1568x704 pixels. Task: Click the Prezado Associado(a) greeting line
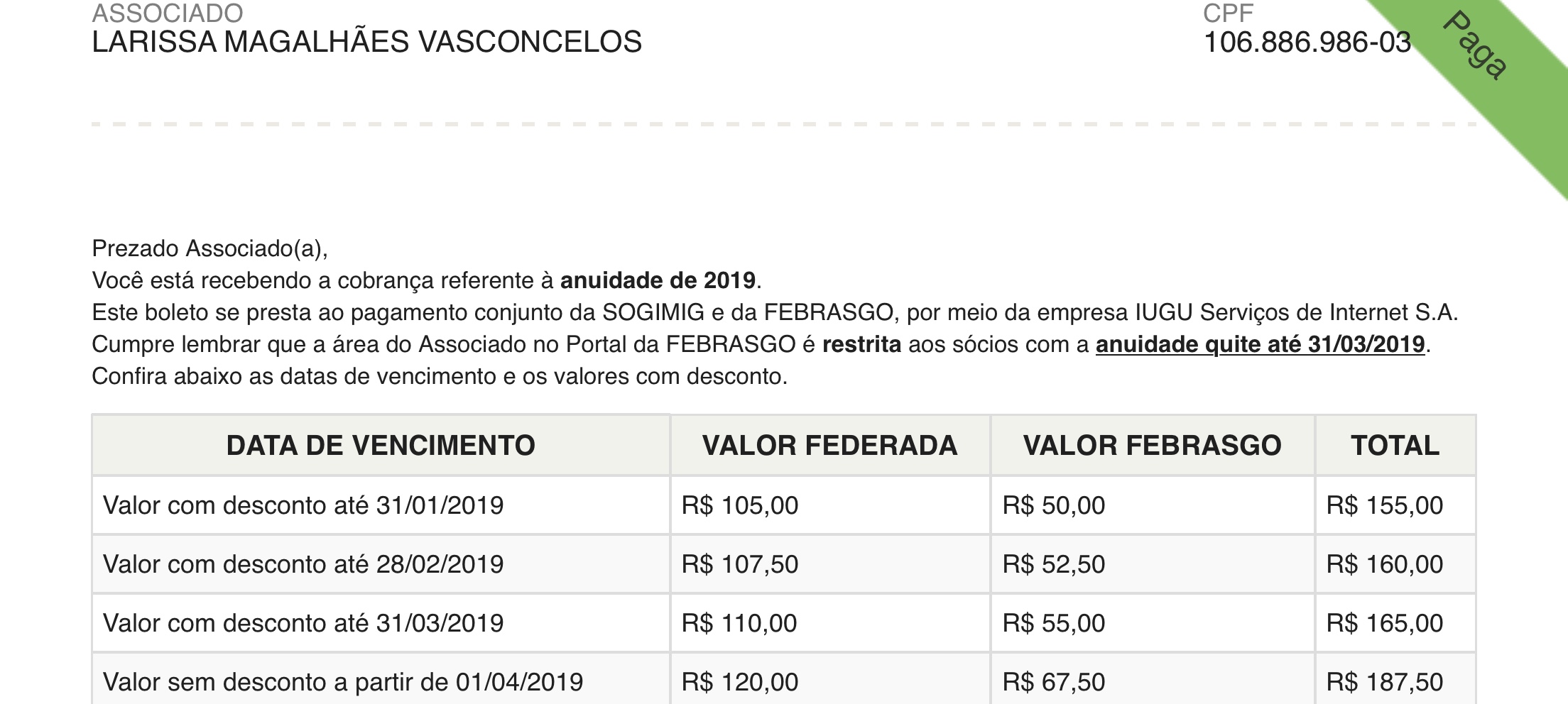[209, 248]
